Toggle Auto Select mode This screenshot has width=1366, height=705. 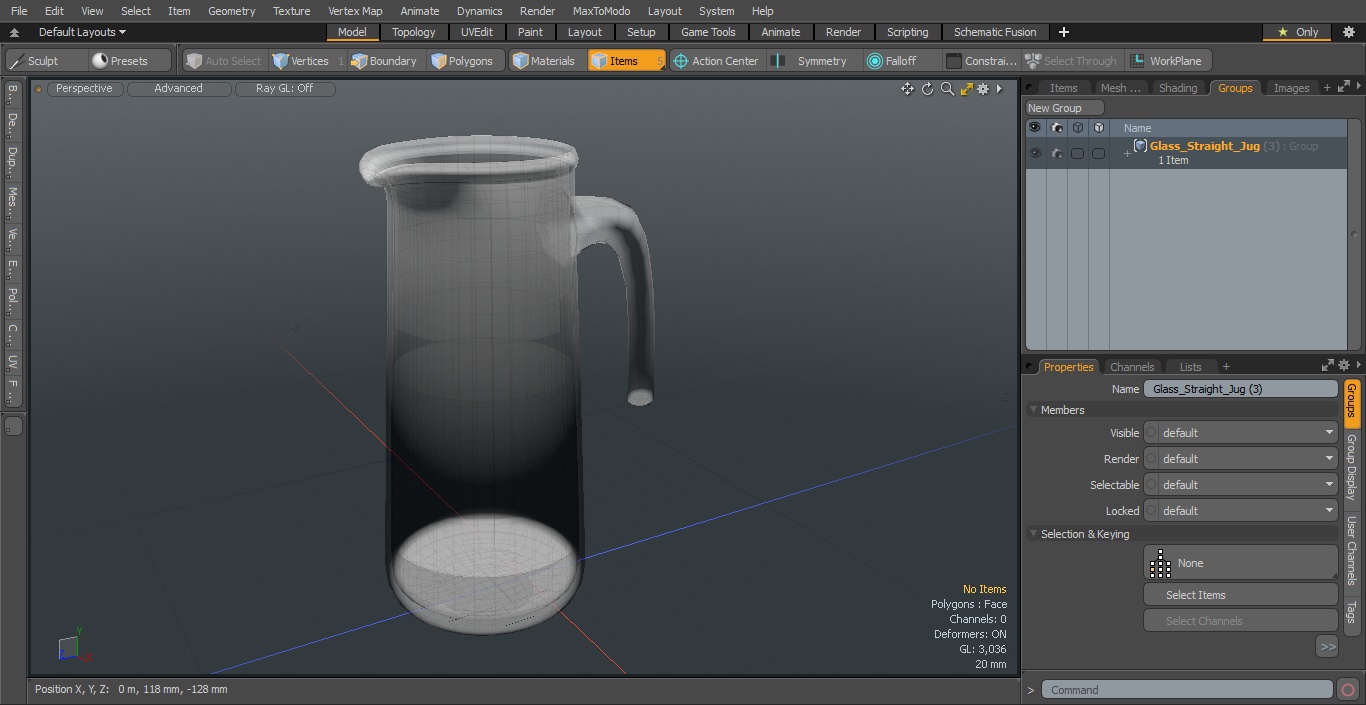[x=223, y=61]
